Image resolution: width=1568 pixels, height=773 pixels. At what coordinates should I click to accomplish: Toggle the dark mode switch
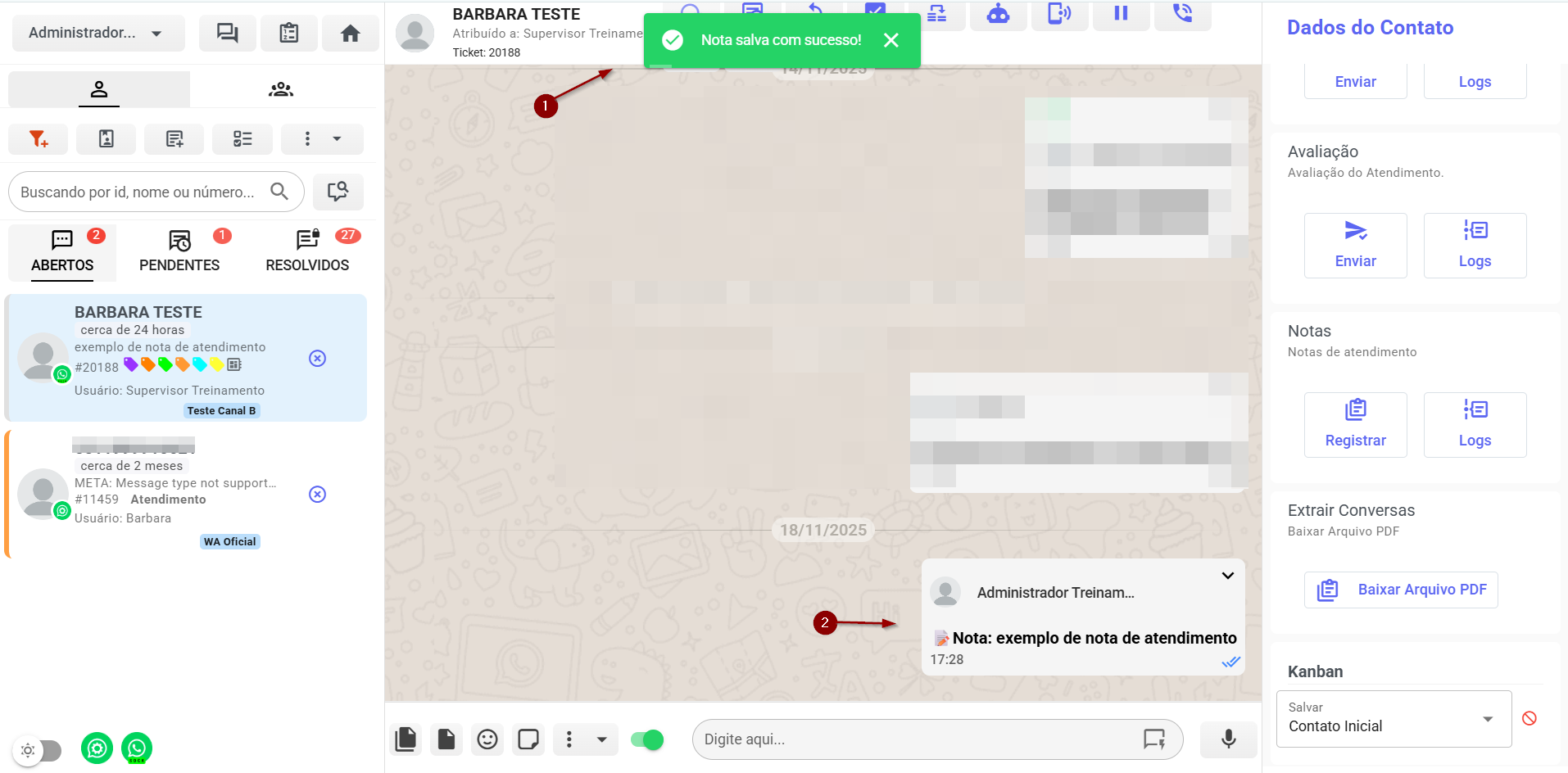(x=39, y=750)
